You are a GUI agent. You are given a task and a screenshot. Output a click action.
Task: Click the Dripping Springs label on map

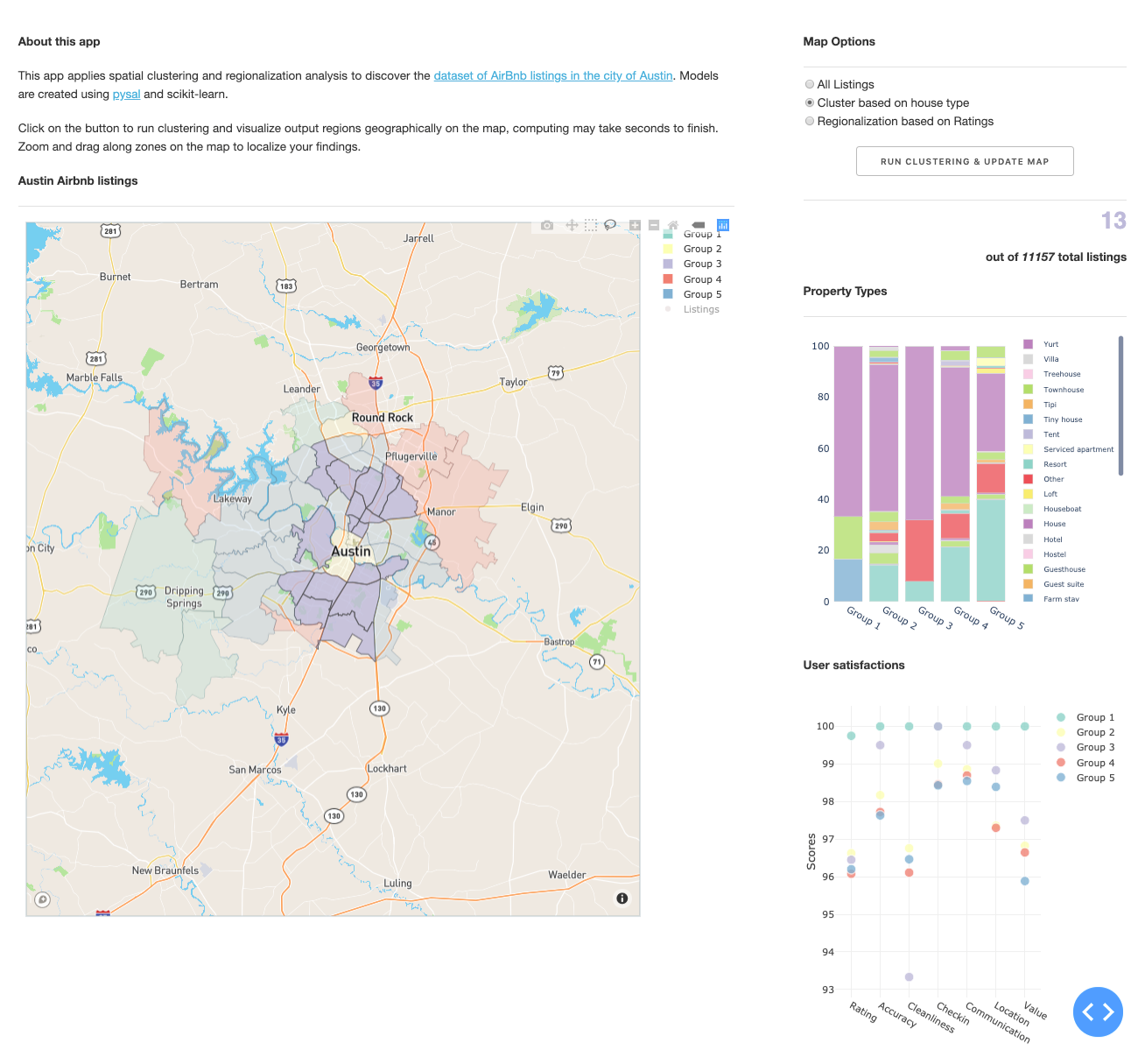[x=184, y=597]
